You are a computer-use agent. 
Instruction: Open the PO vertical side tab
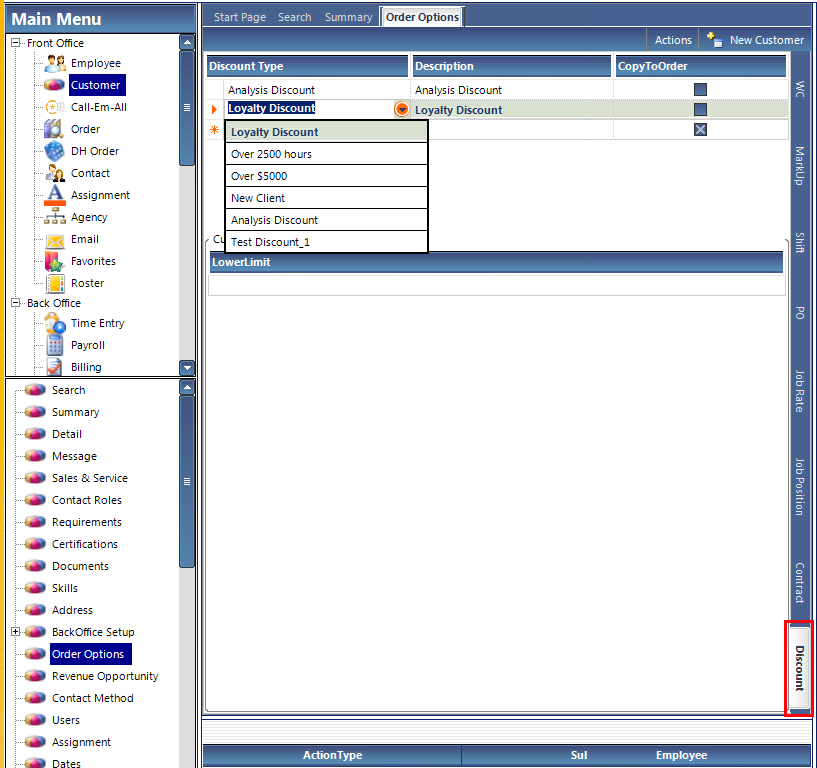[x=800, y=313]
